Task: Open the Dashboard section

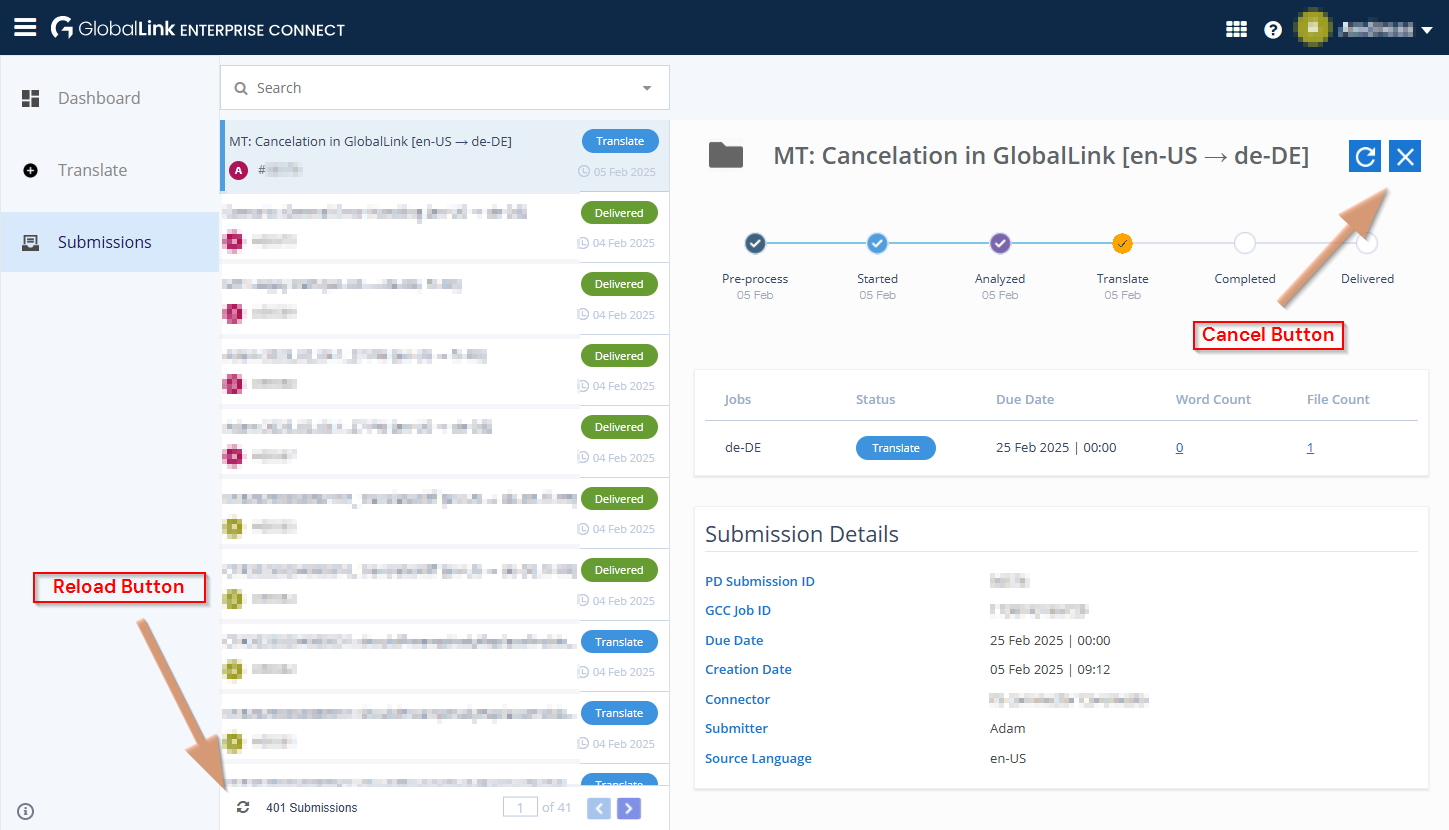Action: [99, 98]
